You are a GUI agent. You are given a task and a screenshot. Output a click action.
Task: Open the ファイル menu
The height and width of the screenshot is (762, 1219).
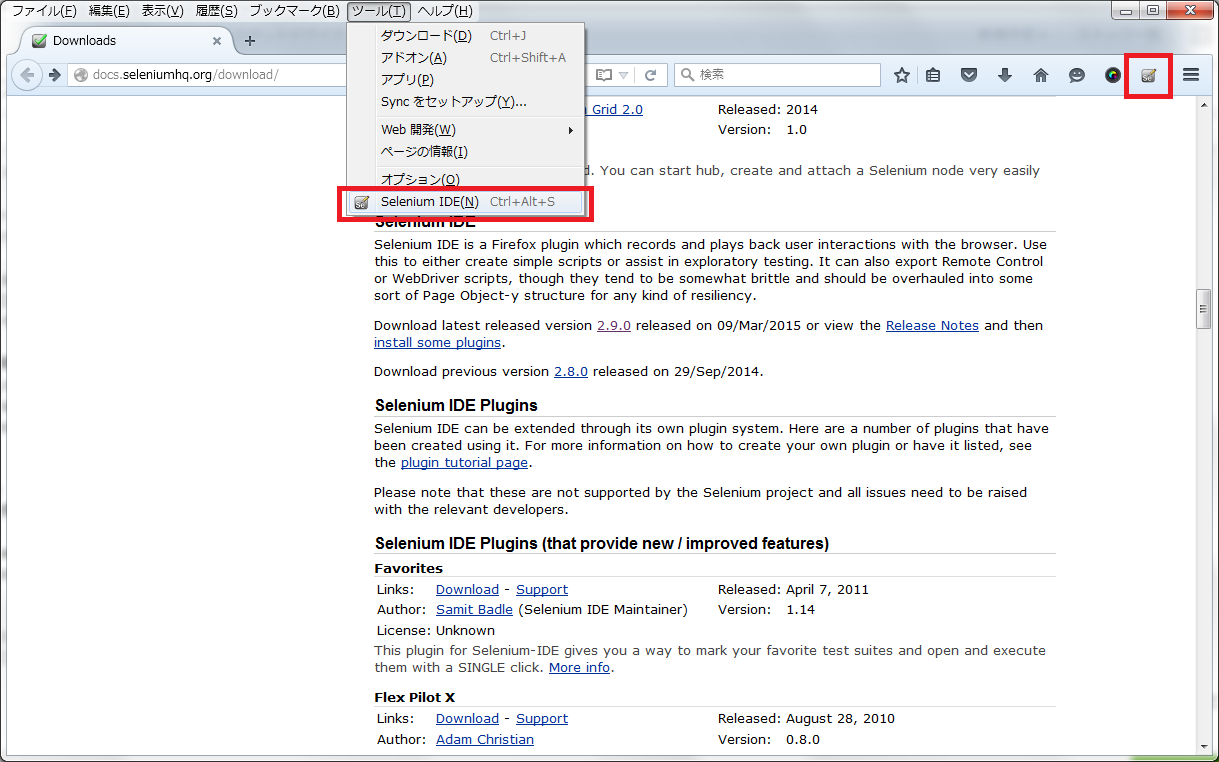43,11
